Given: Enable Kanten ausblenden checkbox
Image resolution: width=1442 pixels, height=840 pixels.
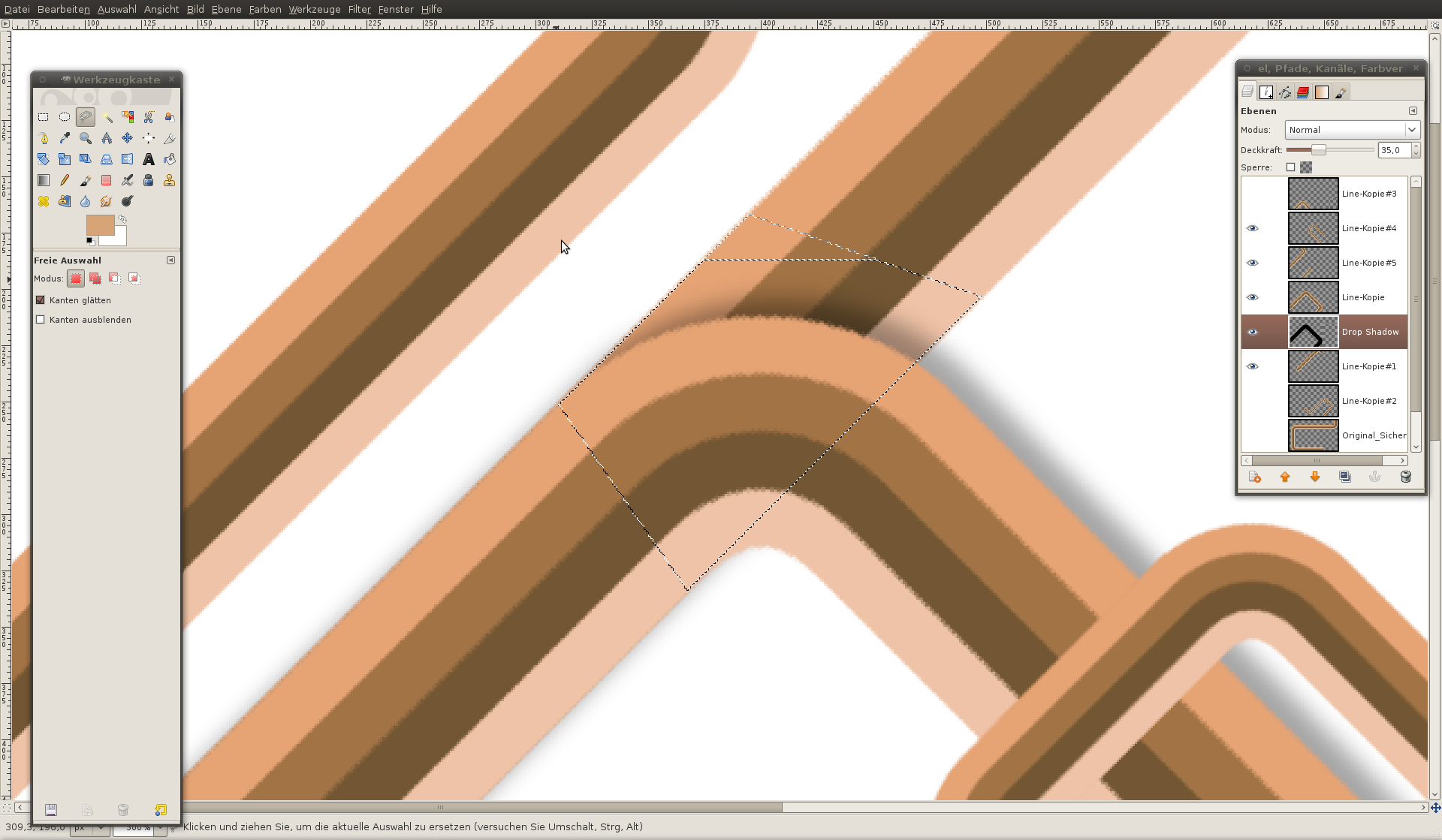Looking at the screenshot, I should pos(41,320).
